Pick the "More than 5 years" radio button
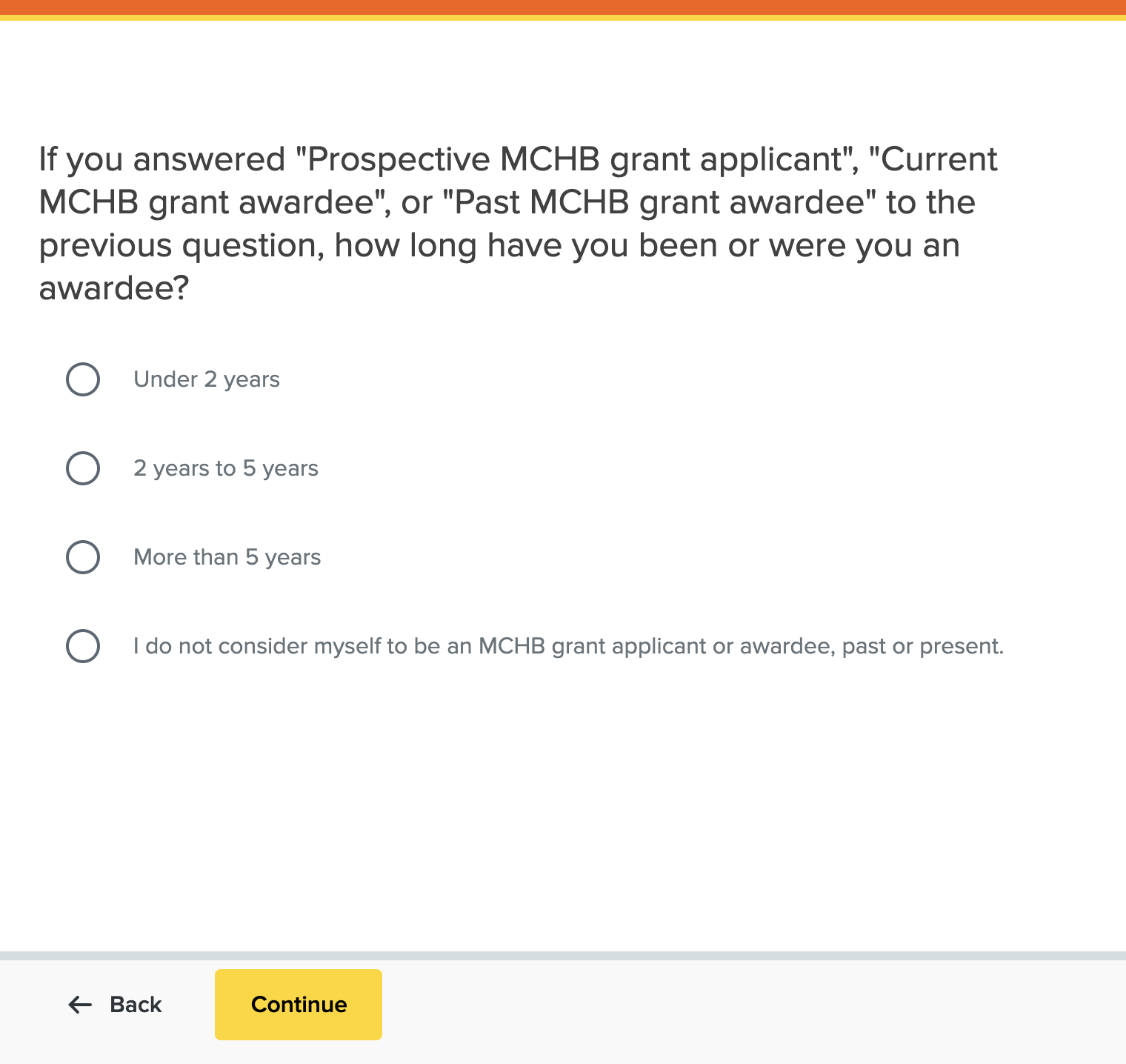Image resolution: width=1126 pixels, height=1064 pixels. point(83,557)
